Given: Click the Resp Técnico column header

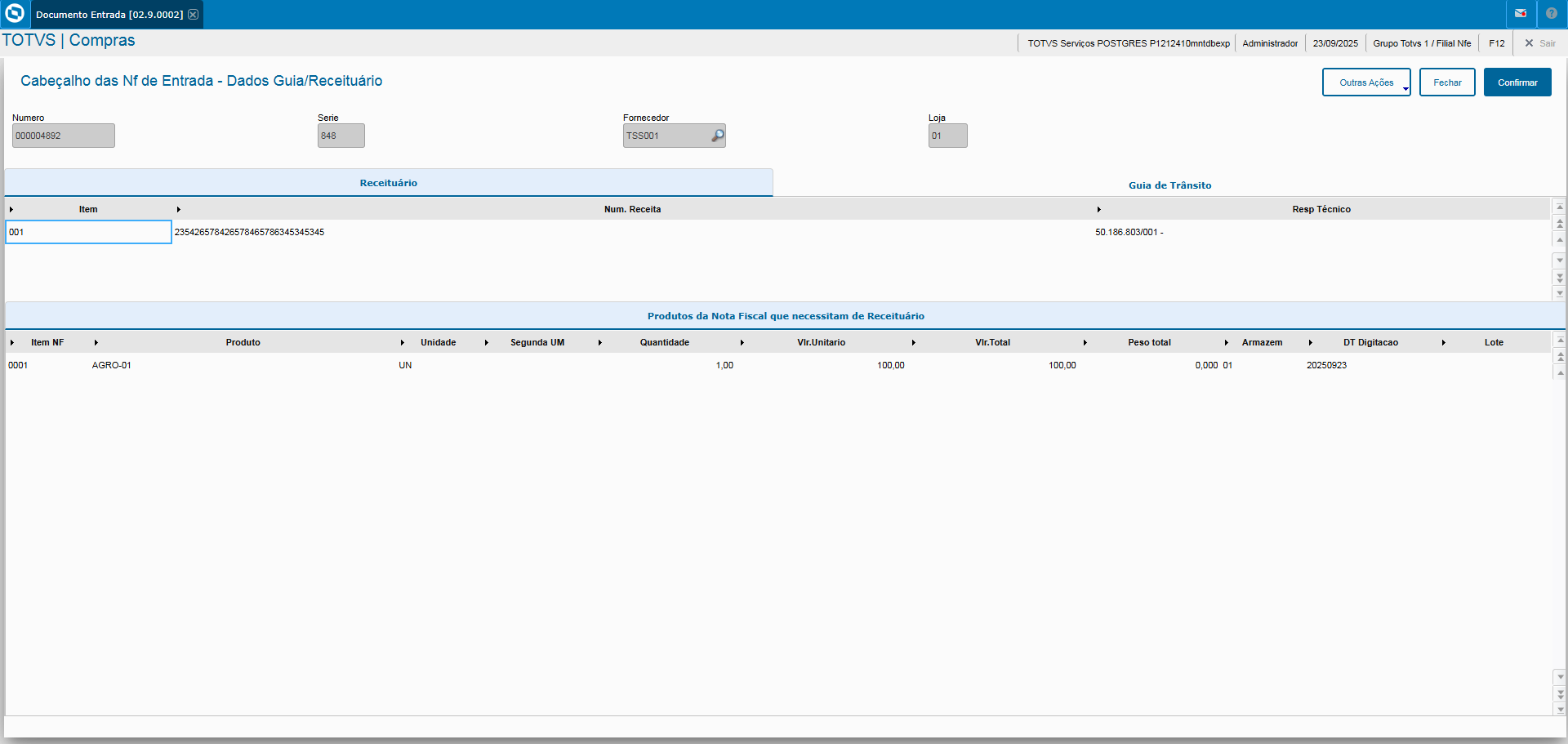Looking at the screenshot, I should pos(1321,209).
